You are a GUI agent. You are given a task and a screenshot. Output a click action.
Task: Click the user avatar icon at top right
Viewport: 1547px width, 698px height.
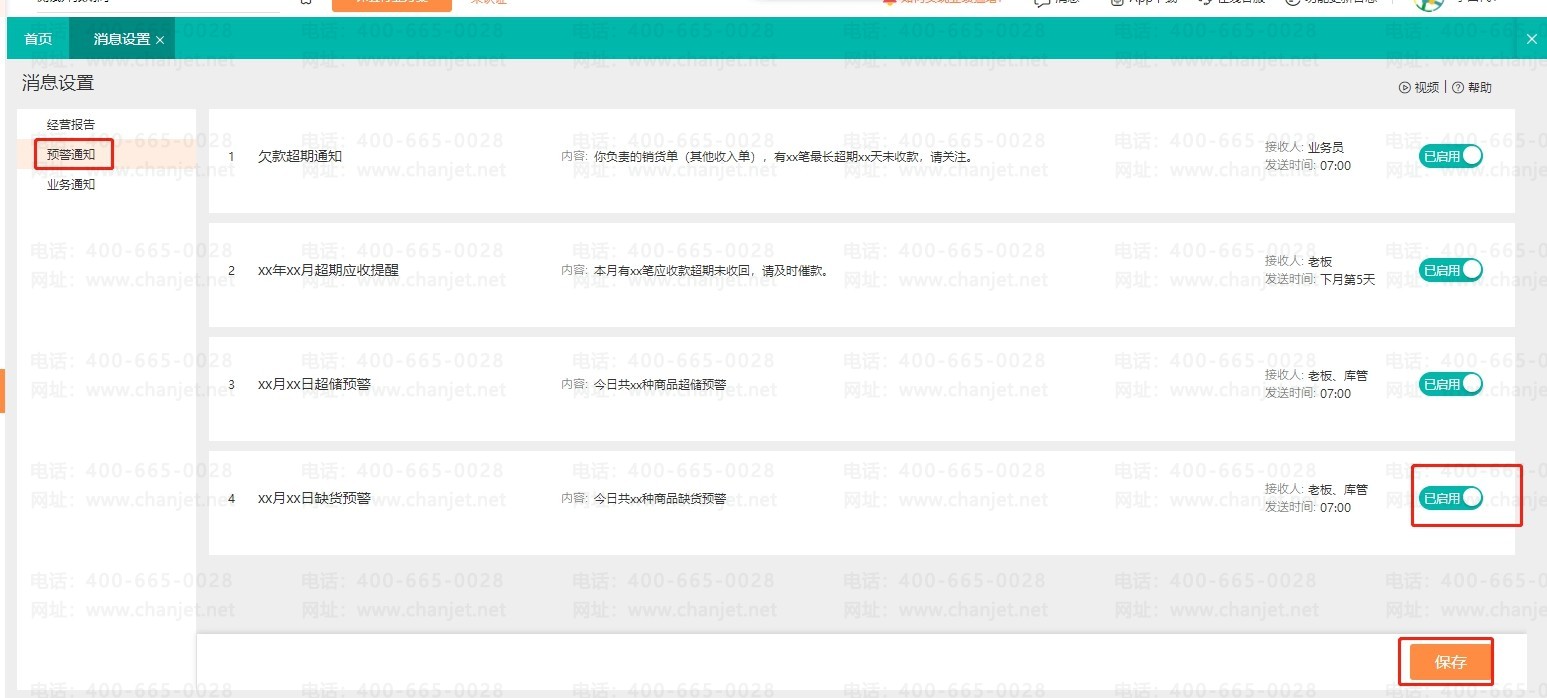tap(1430, 4)
